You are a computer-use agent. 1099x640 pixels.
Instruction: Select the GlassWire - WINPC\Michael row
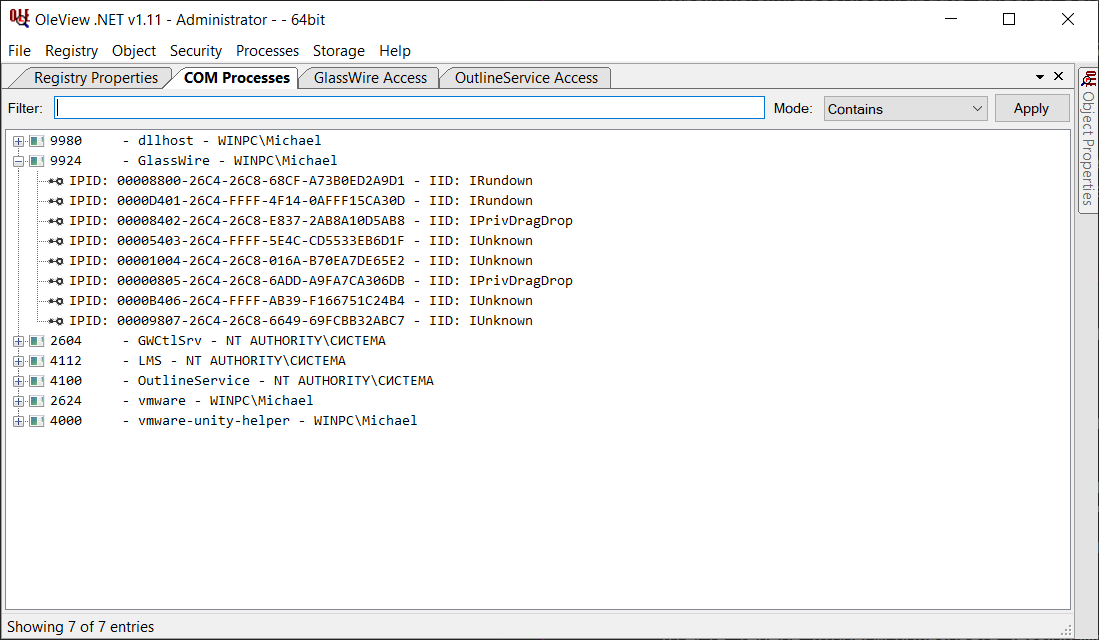pos(193,161)
